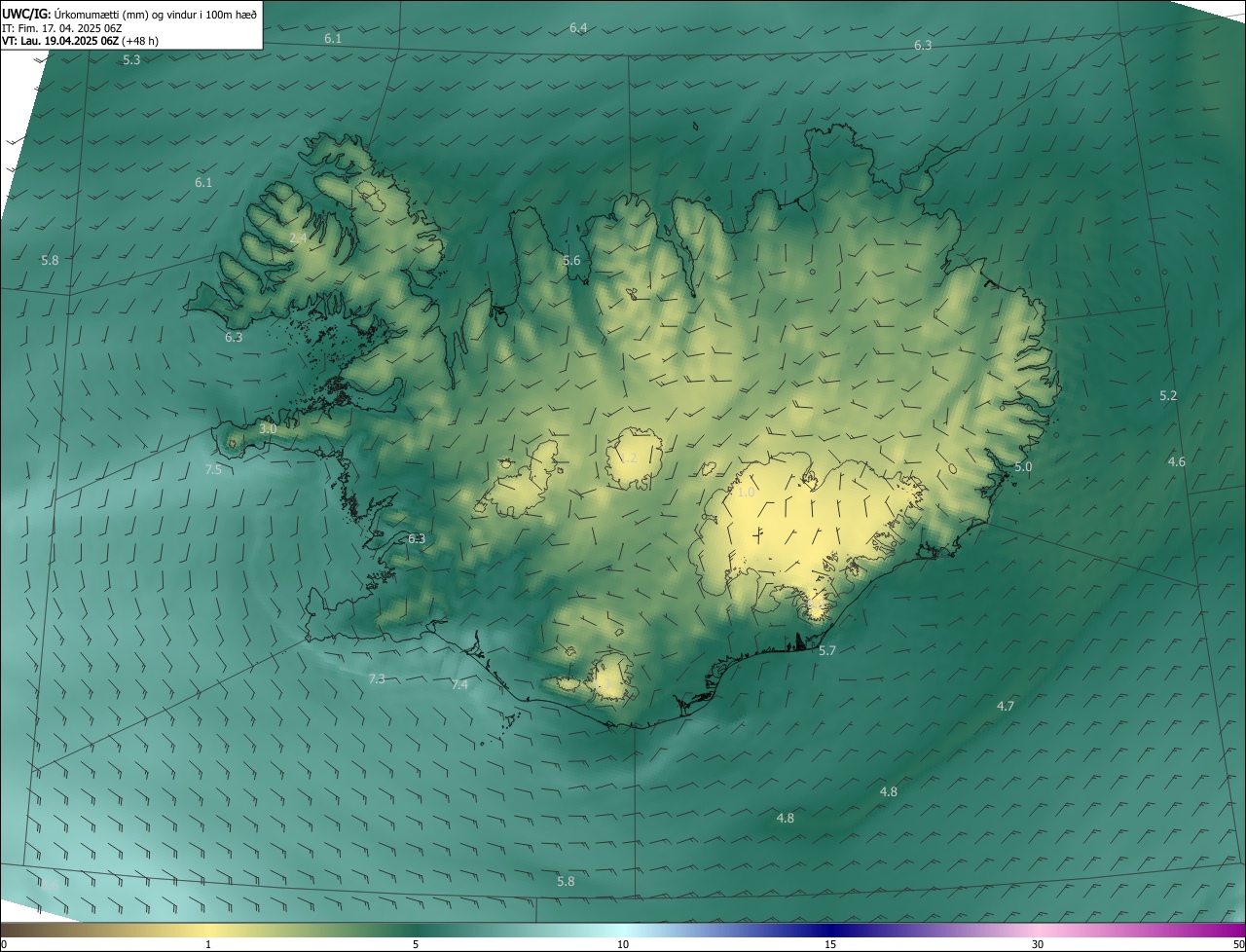Click the 5.7 value on the southeast coast
The height and width of the screenshot is (952, 1246).
[827, 650]
